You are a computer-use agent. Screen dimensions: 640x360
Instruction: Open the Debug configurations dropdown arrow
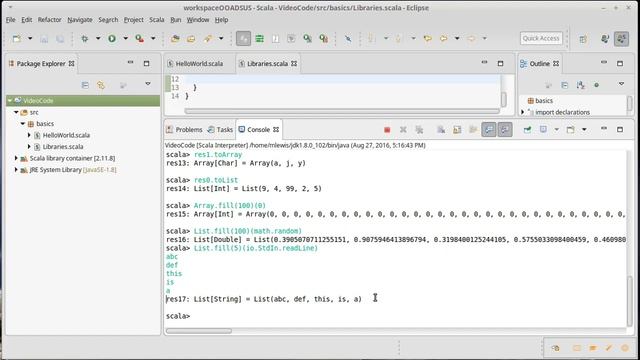(98, 38)
